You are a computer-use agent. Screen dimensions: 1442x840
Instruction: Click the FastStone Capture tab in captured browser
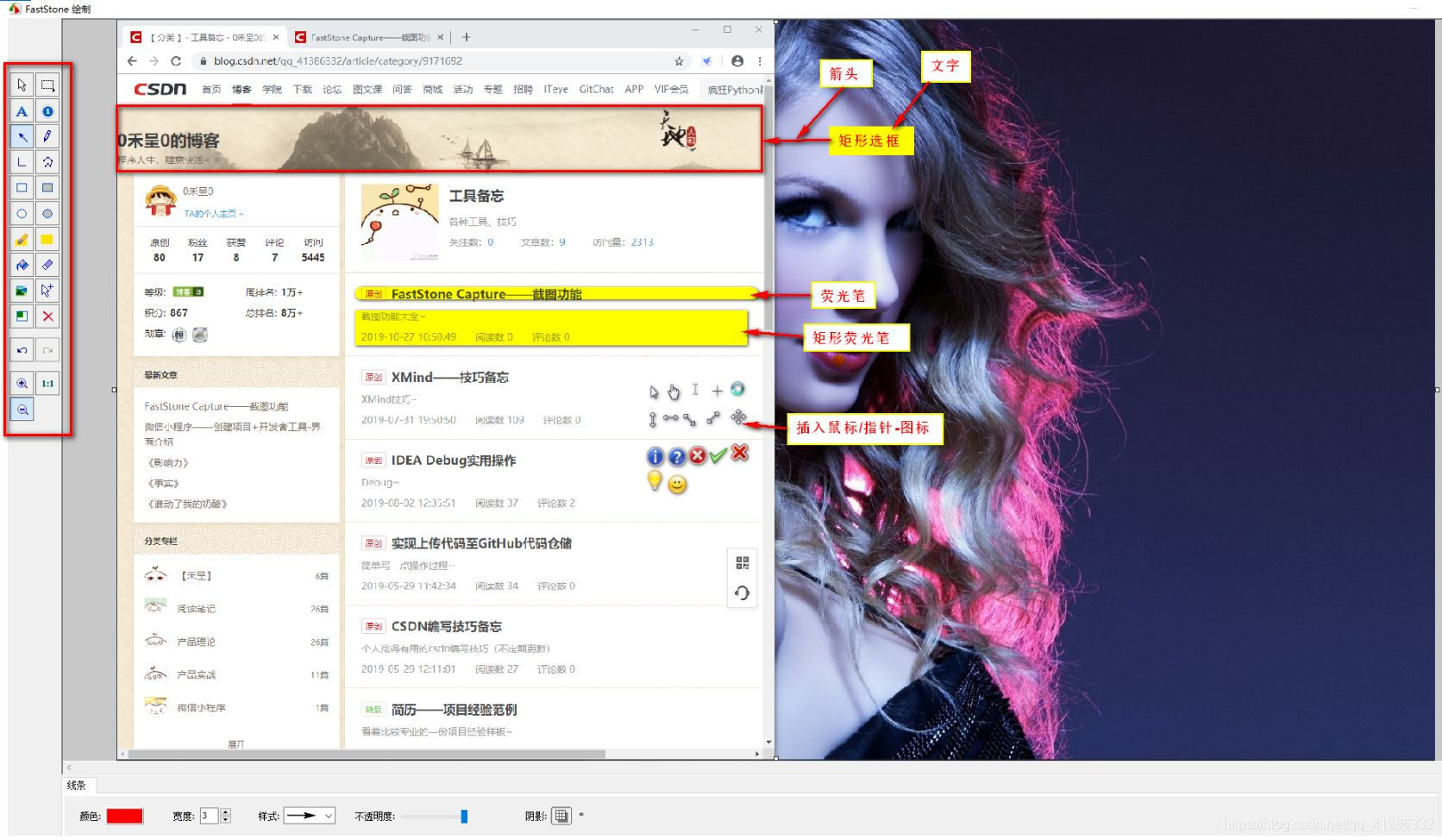369,37
